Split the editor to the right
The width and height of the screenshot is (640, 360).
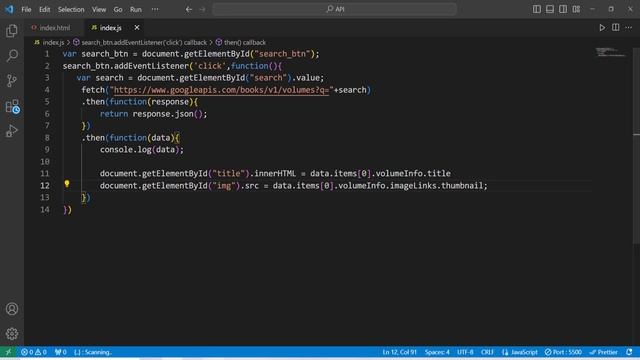point(616,28)
